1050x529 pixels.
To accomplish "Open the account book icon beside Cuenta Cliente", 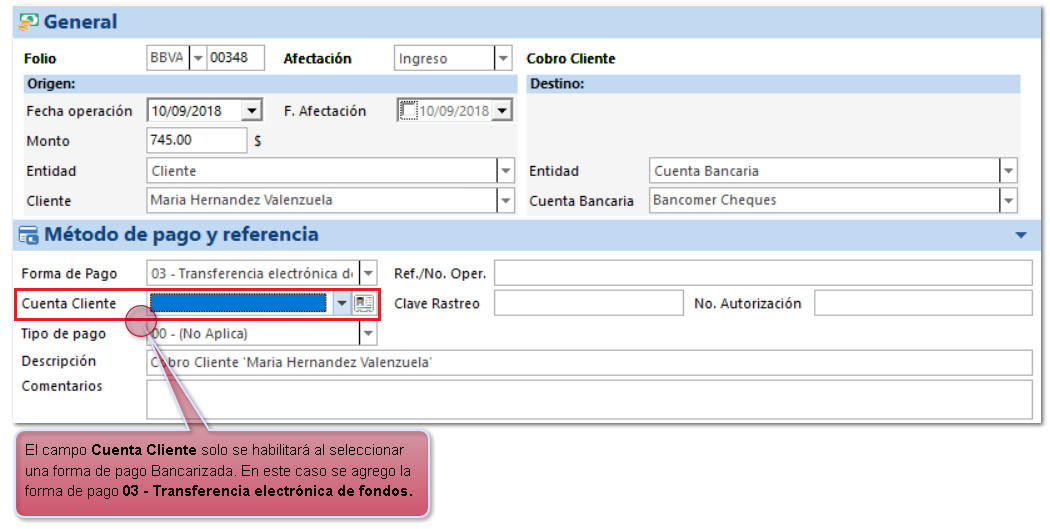I will [x=364, y=303].
